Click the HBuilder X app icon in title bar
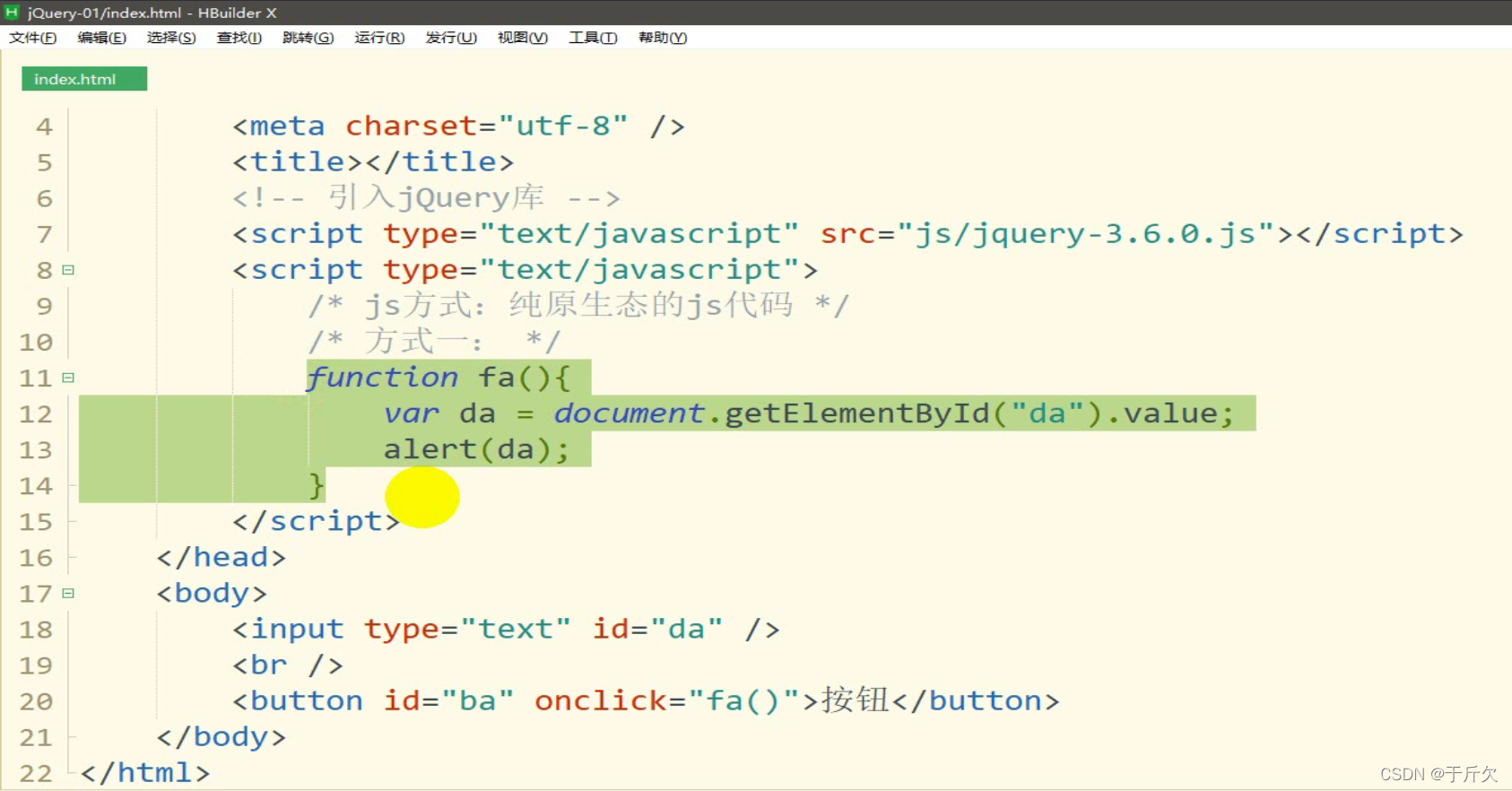Viewport: 1512px width, 791px height. coord(12,13)
